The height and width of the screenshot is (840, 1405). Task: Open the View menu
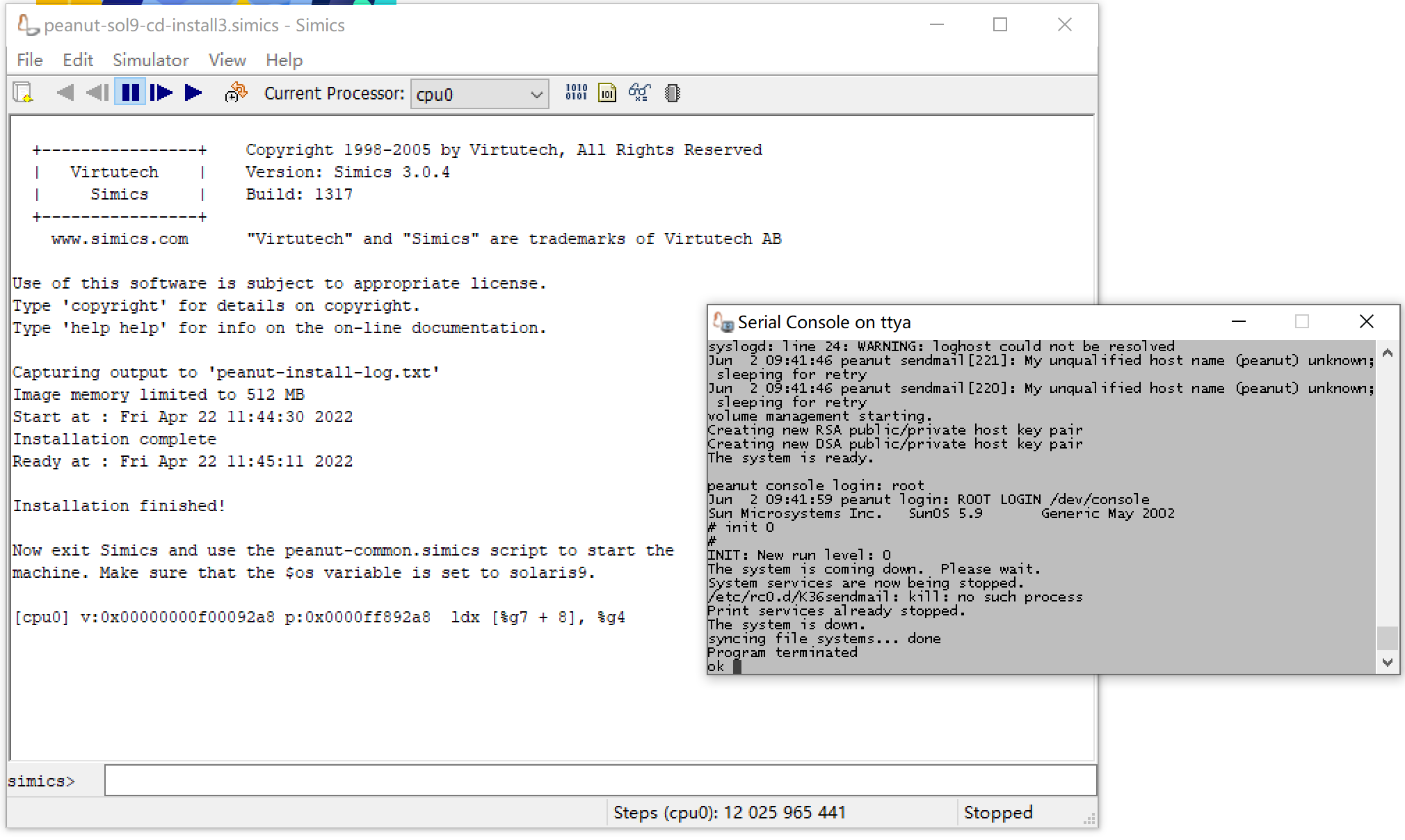(227, 60)
